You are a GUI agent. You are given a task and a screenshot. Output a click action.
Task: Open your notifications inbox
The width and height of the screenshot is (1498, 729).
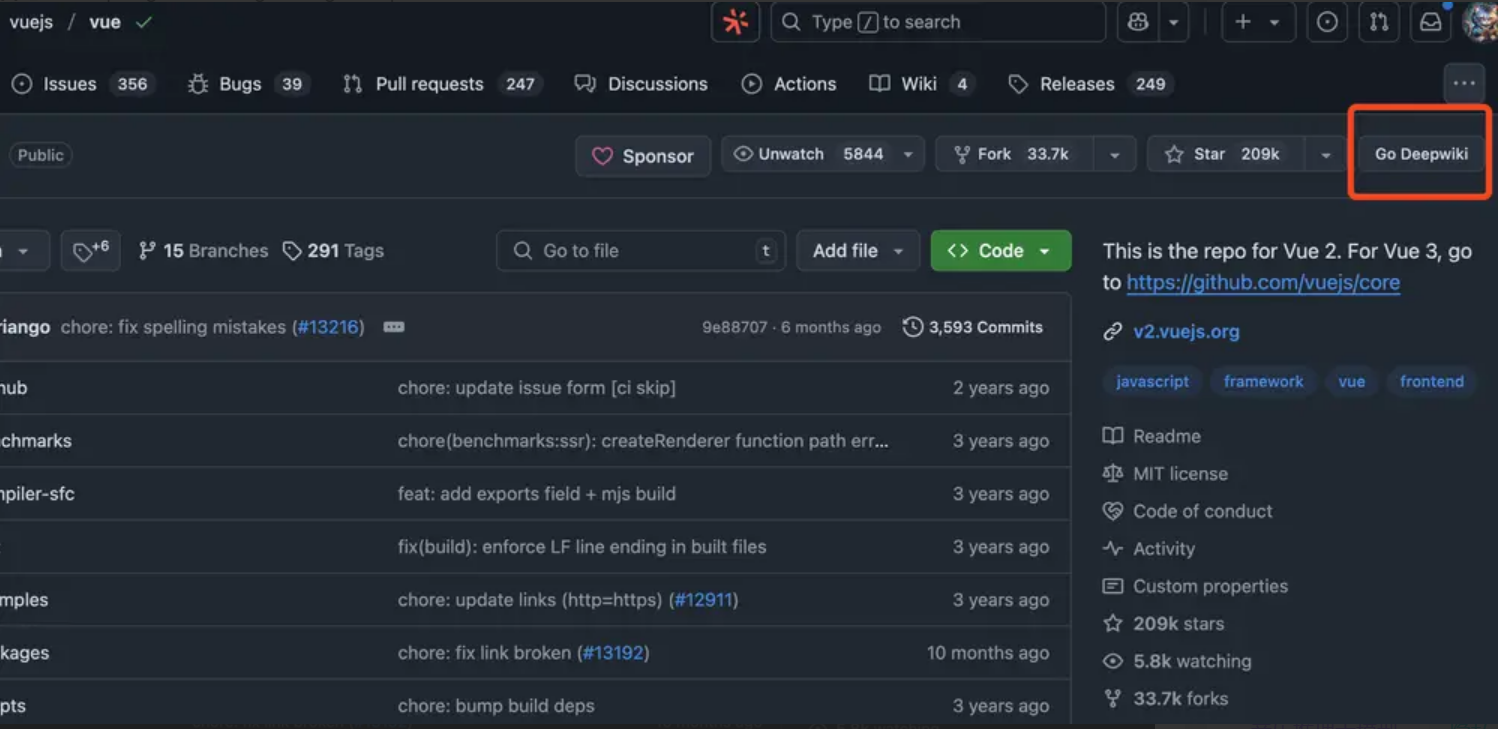[1430, 21]
